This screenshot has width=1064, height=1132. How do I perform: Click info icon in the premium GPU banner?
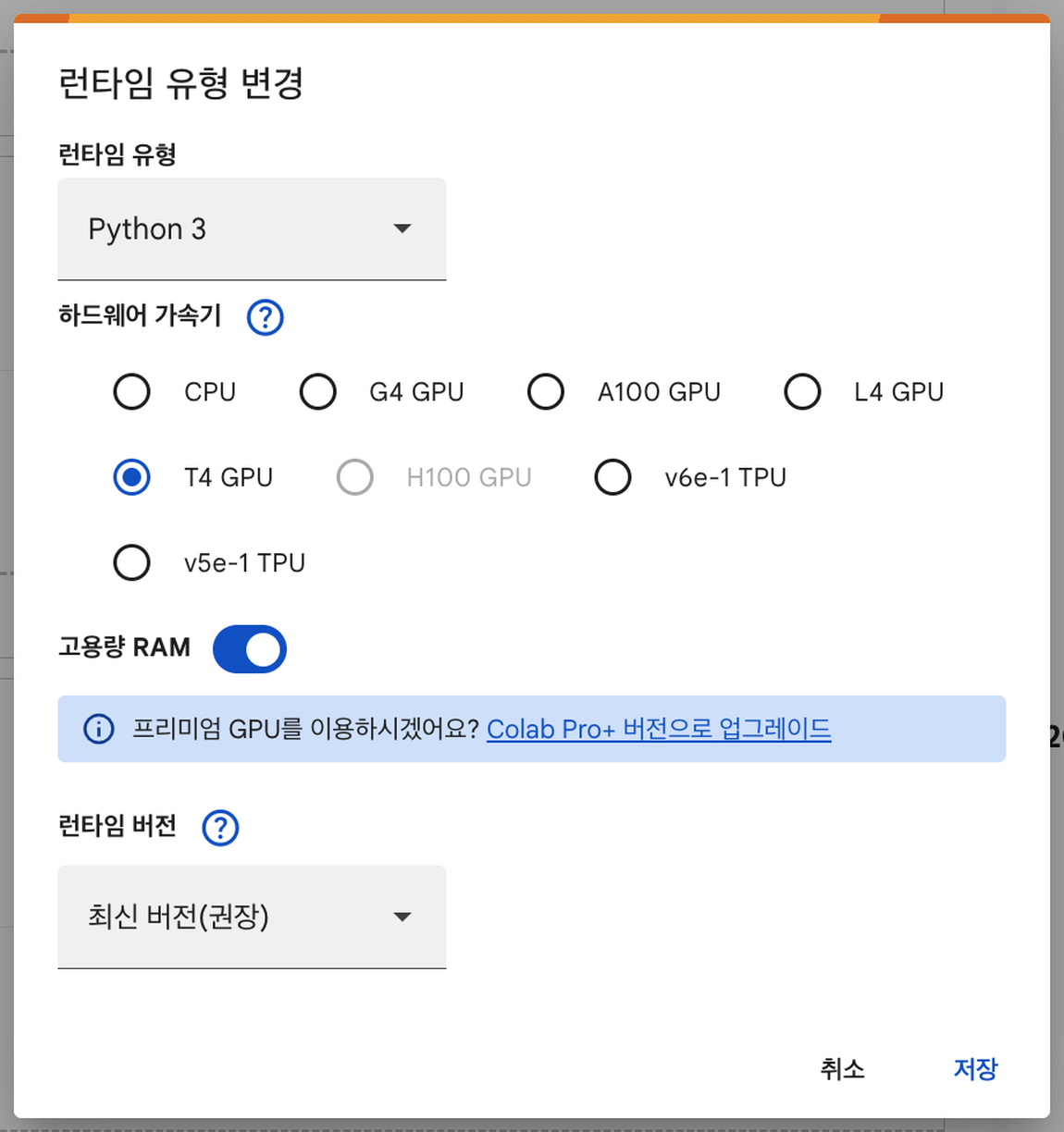pos(99,729)
